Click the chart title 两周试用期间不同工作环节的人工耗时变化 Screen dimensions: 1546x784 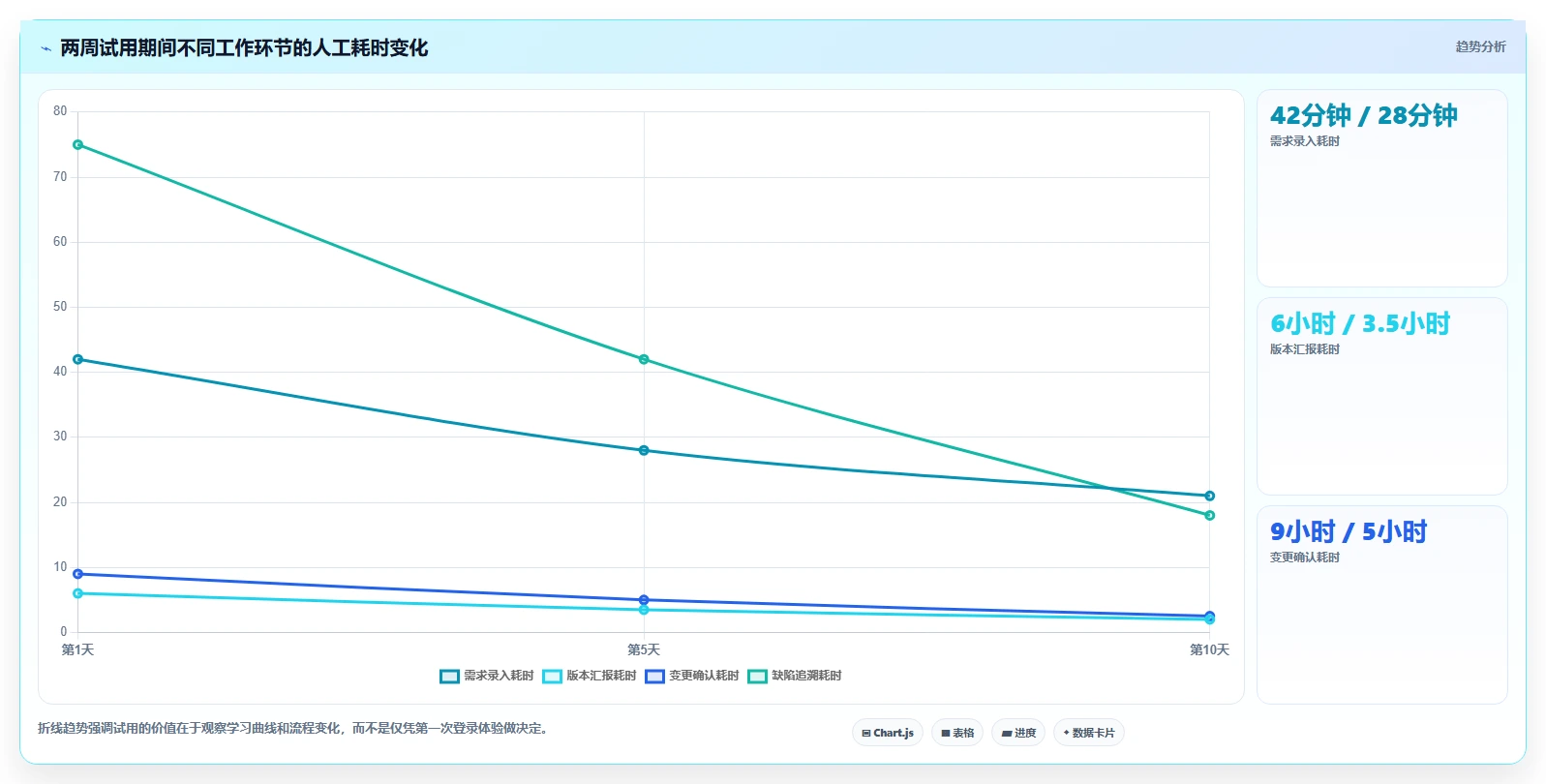(x=244, y=48)
